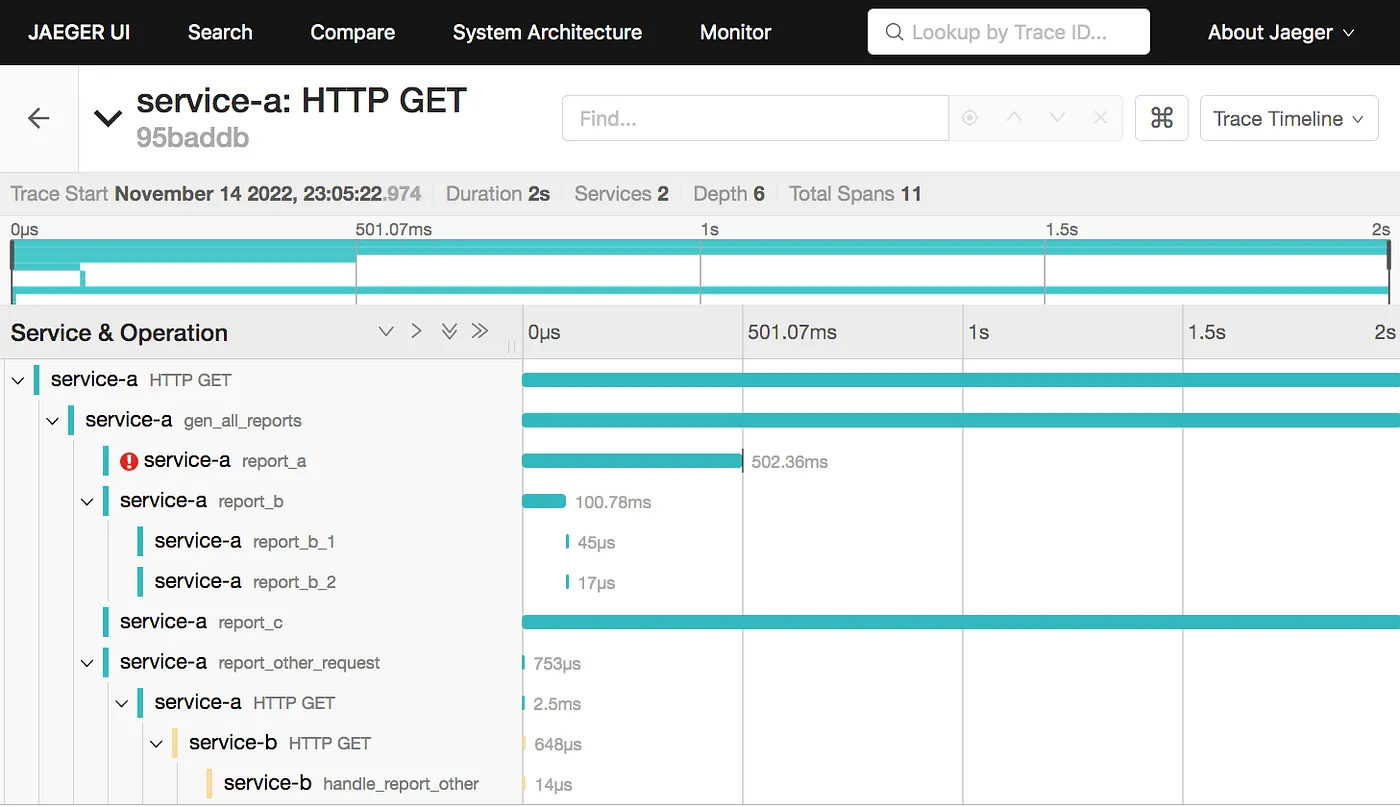Clear search with the X icon
Screen dimensions: 1400x807
coord(1100,118)
